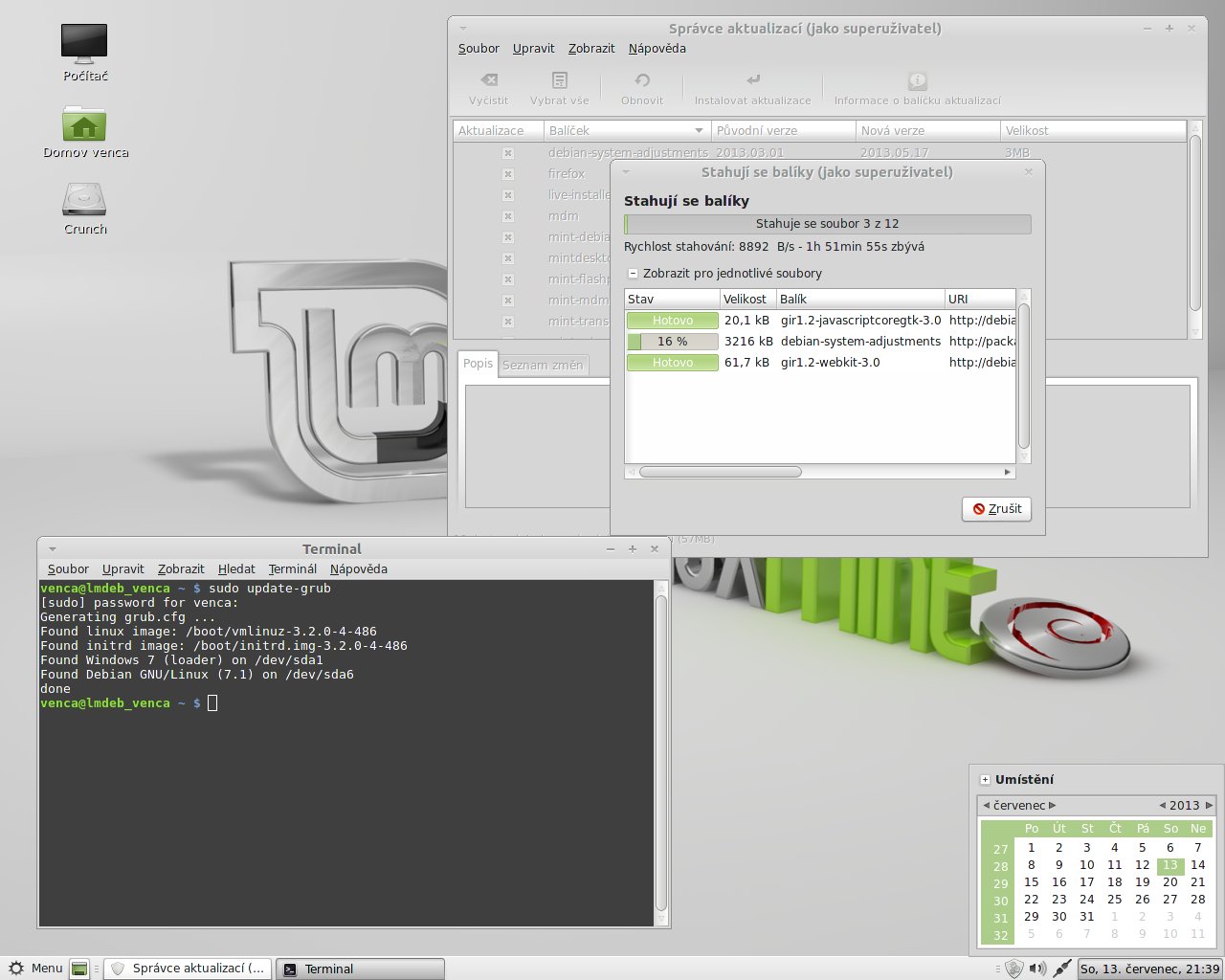The width and height of the screenshot is (1225, 980).
Task: Switch to the Popis tab
Action: [x=478, y=364]
